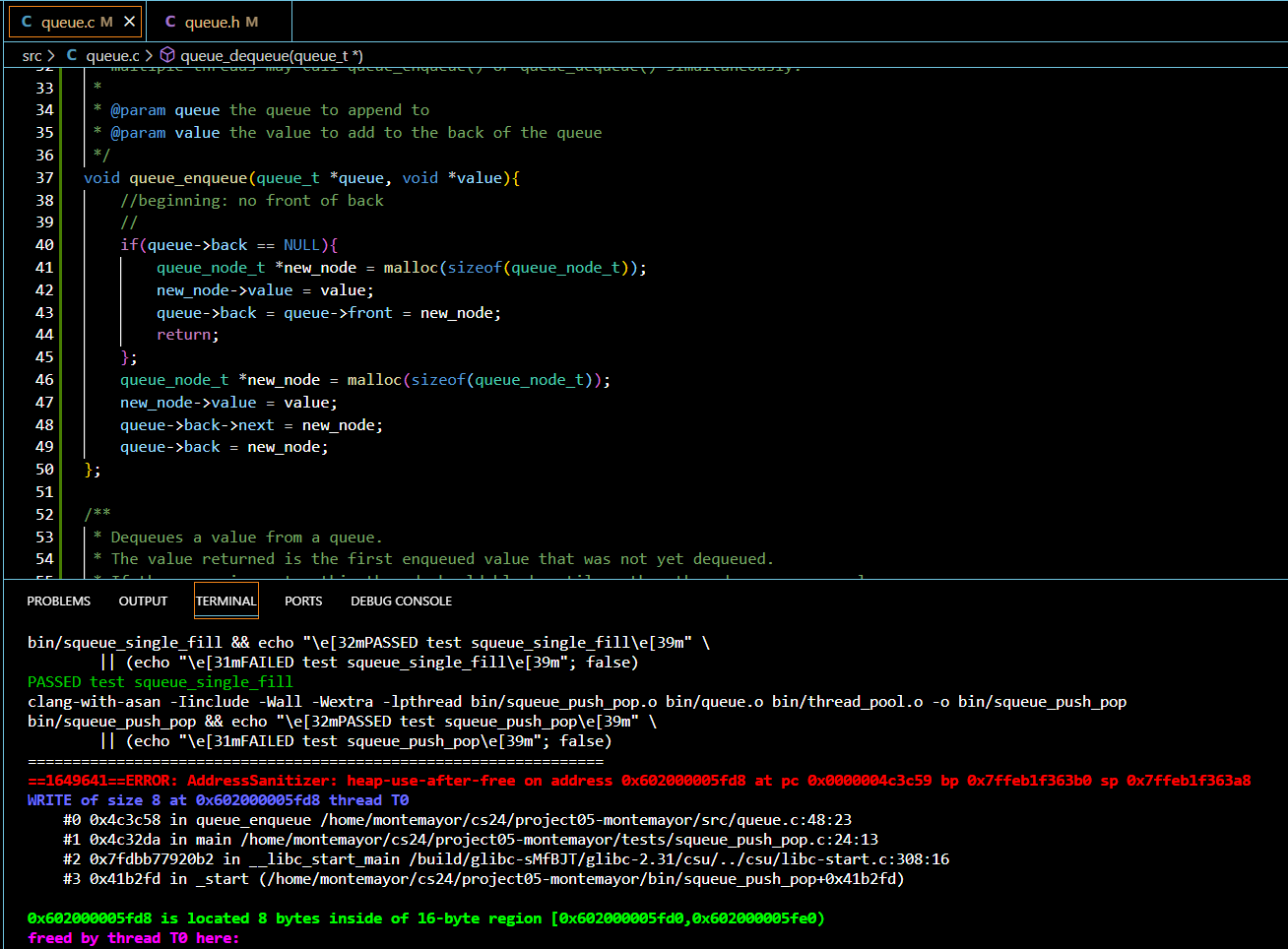Expand the src breadcrumb folder
The image size is (1288, 949).
[x=32, y=56]
